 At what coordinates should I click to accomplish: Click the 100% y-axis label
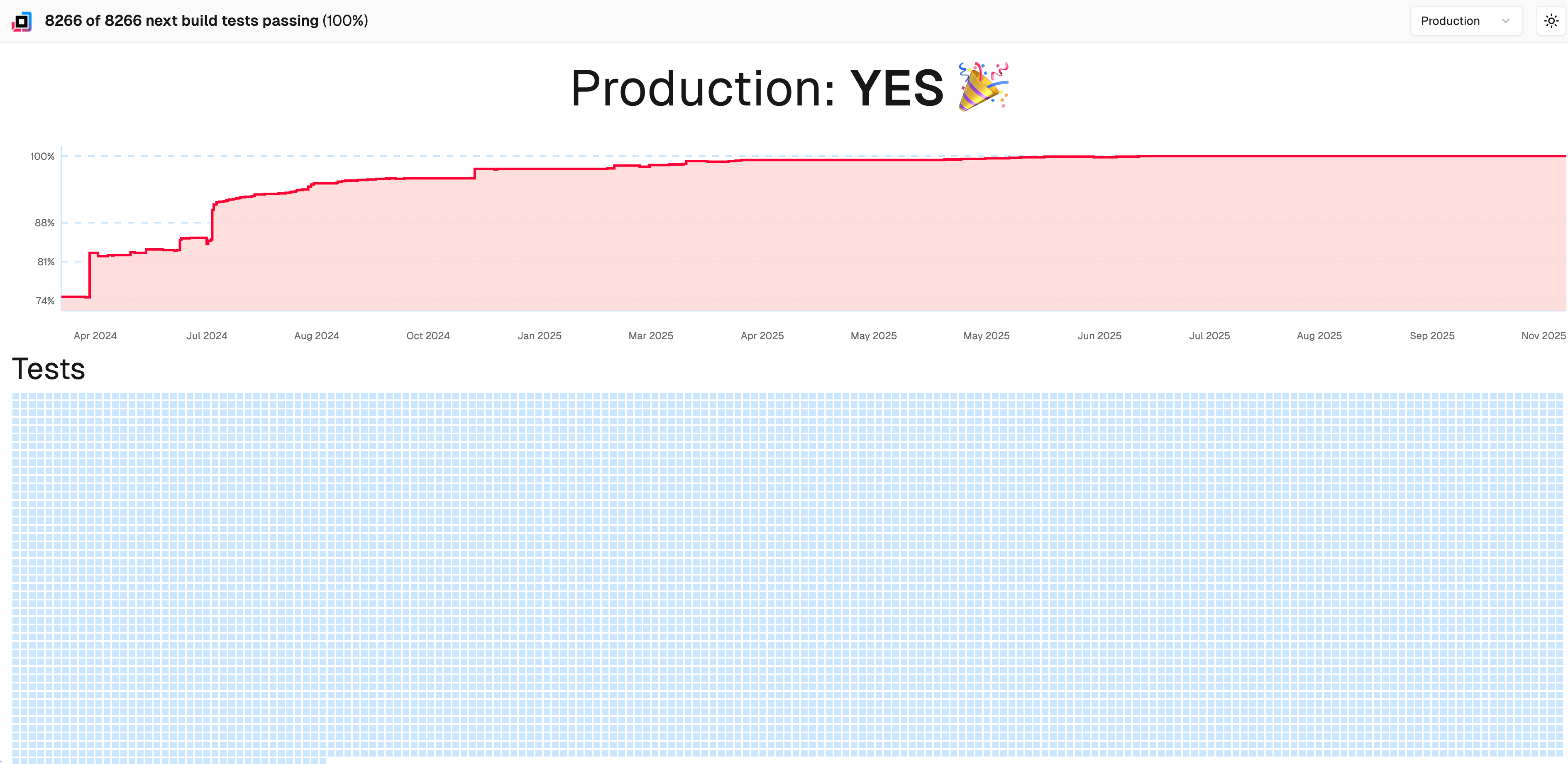tap(43, 157)
